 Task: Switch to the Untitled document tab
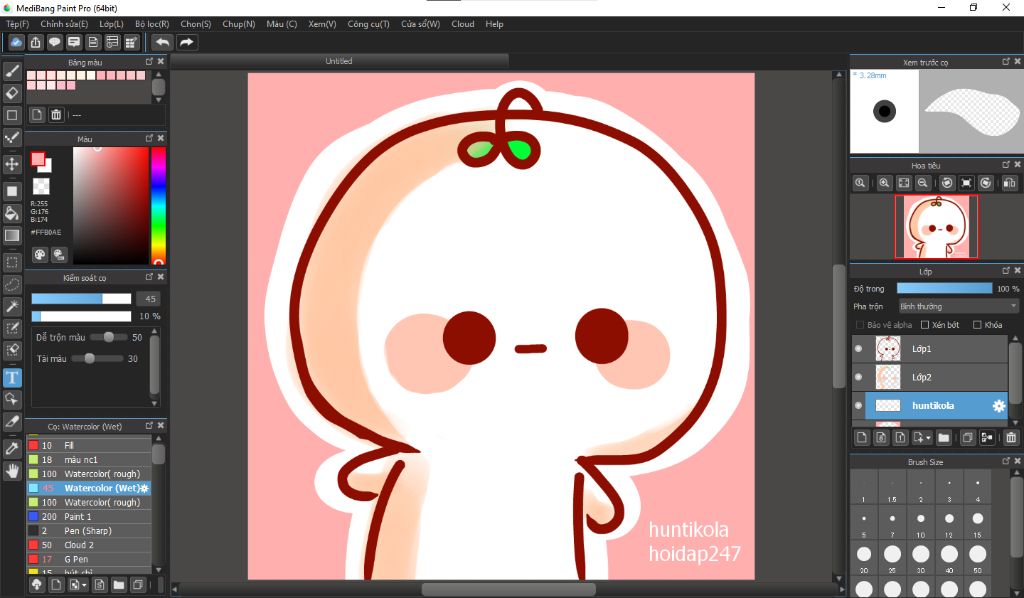pyautogui.click(x=339, y=61)
